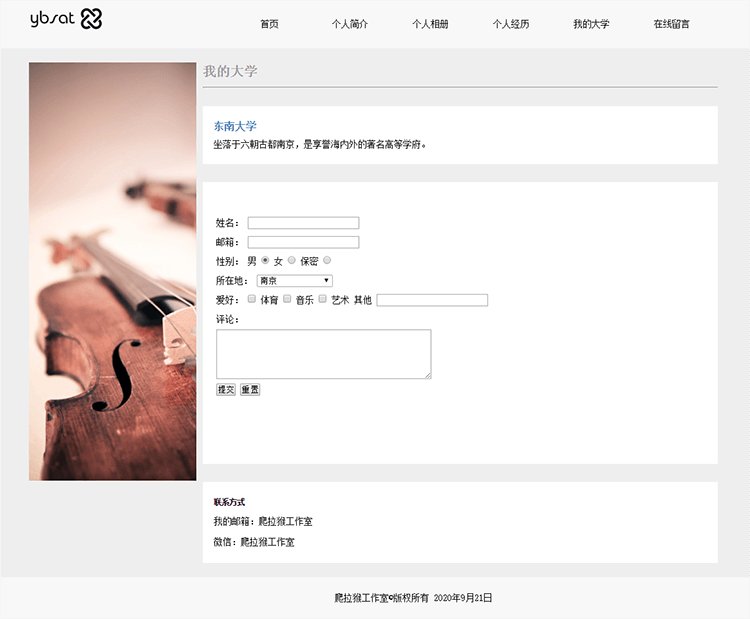Open the 在线留言 navigation item
Screen dimensions: 750x619
(x=671, y=24)
